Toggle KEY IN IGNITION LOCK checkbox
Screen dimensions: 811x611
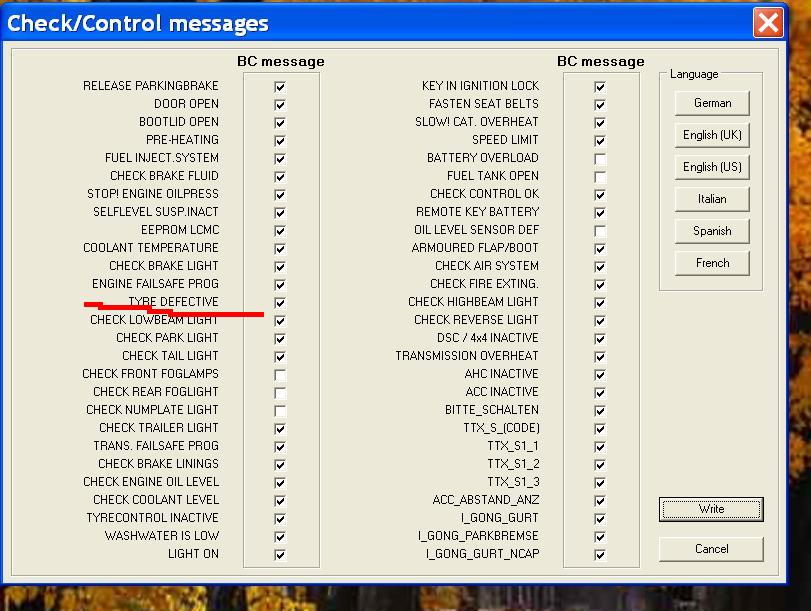tap(600, 86)
